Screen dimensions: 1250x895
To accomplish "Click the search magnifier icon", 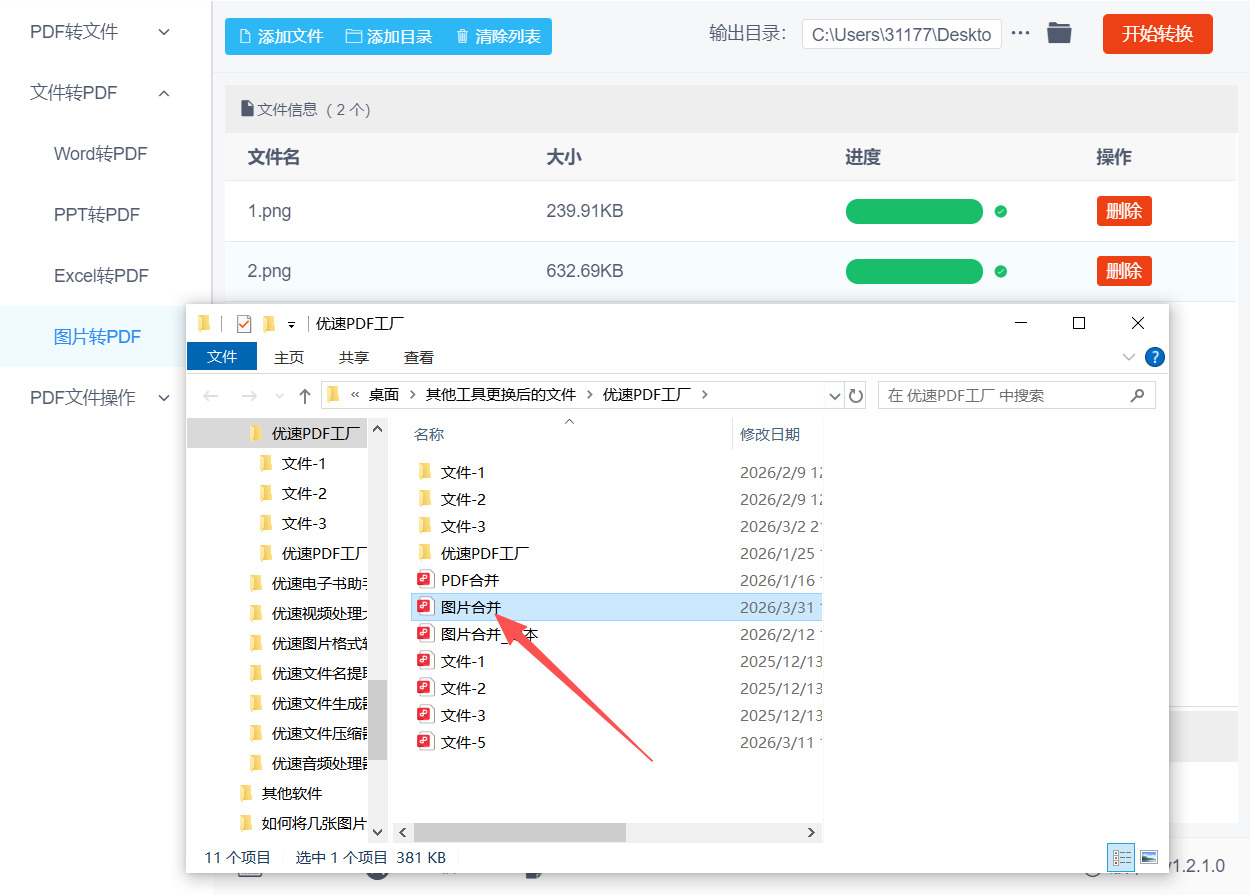I will (x=1137, y=395).
